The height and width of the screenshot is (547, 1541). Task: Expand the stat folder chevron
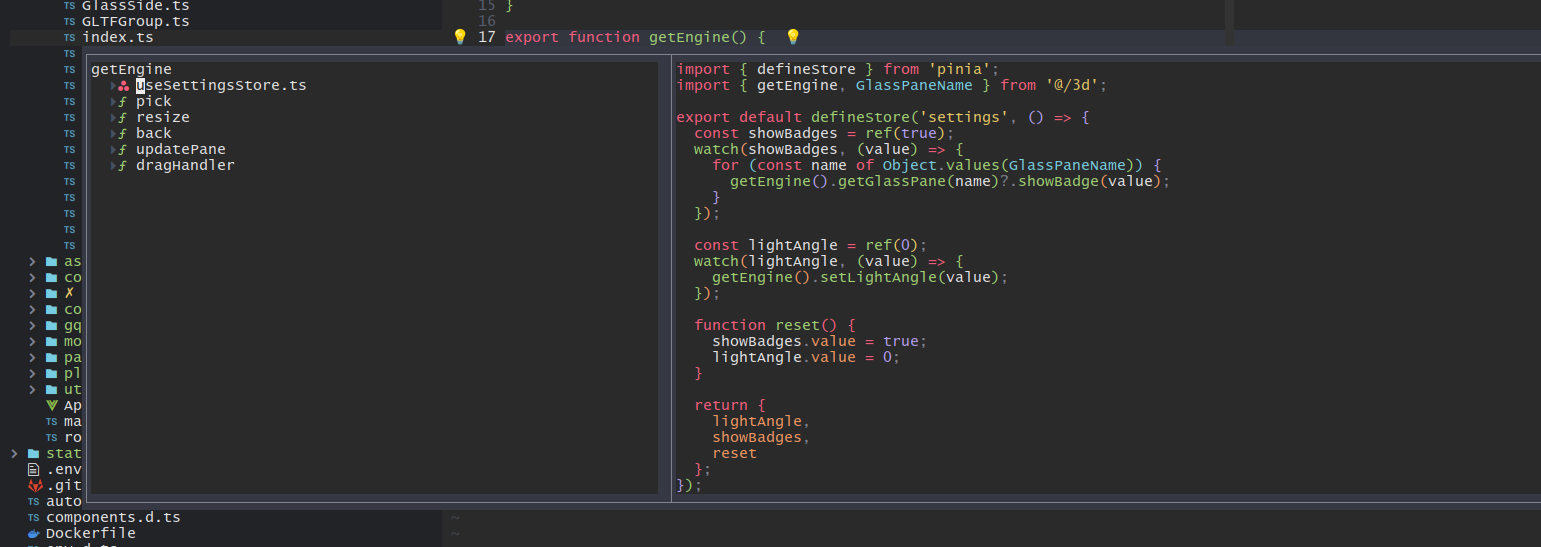(x=15, y=453)
